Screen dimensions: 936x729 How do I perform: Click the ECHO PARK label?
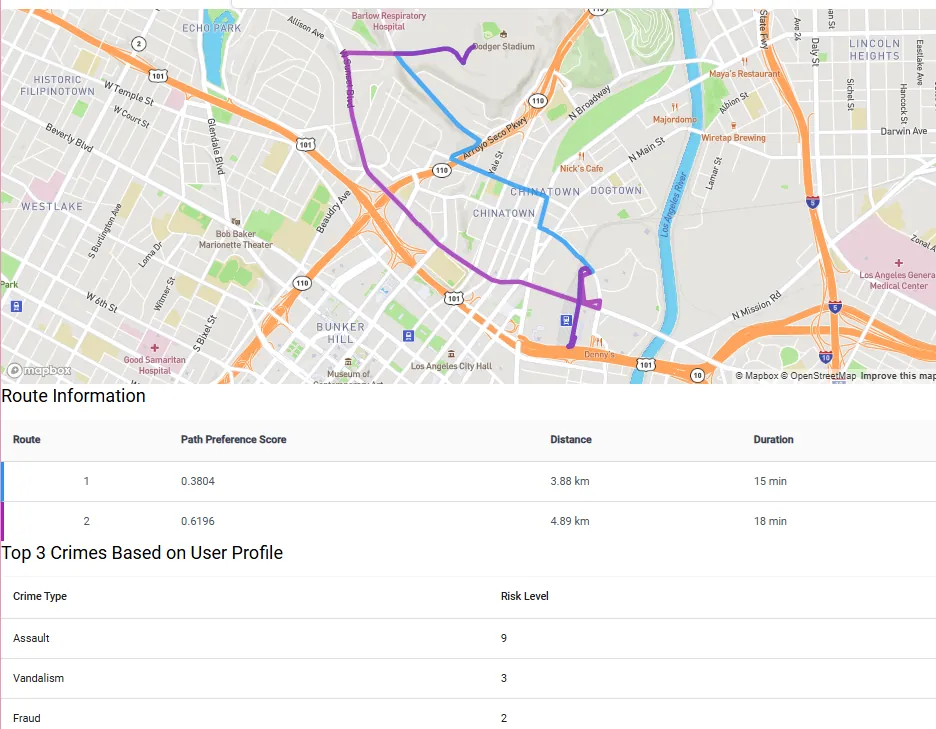[212, 28]
